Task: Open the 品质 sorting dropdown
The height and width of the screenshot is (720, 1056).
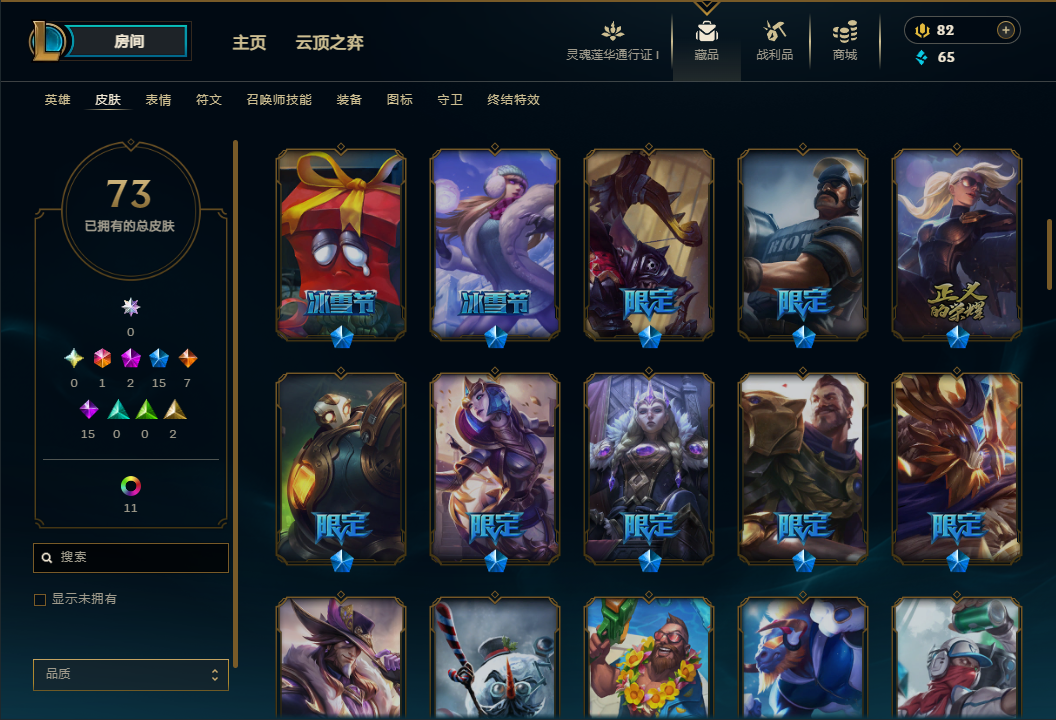Action: point(131,674)
